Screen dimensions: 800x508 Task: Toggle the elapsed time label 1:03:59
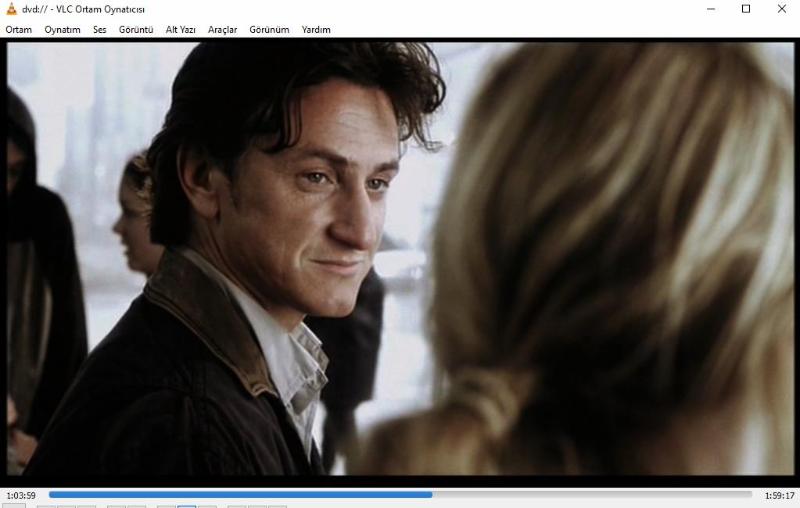coord(21,495)
